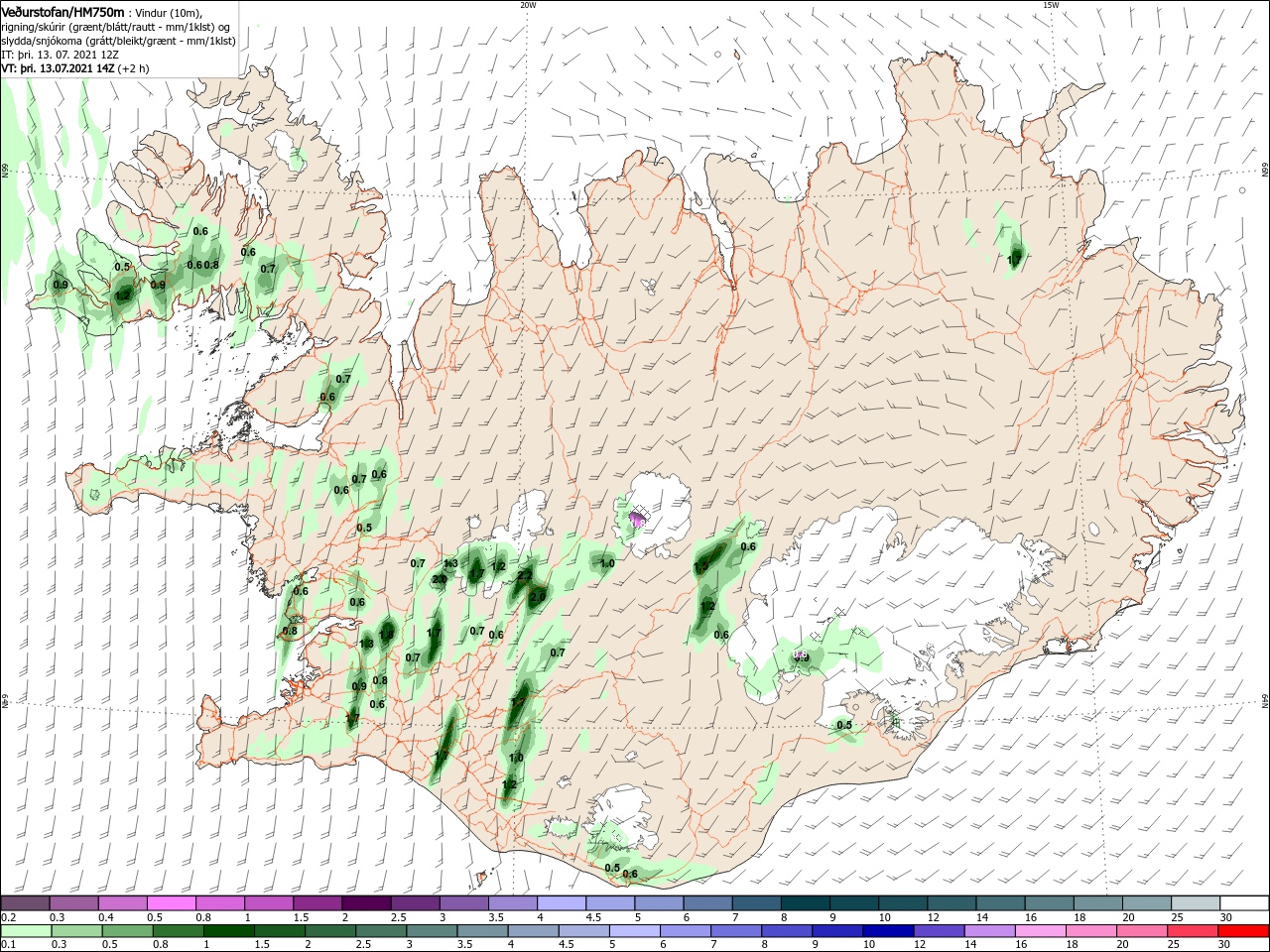
Task: Click the 15W longitude label
Action: pos(1051,5)
